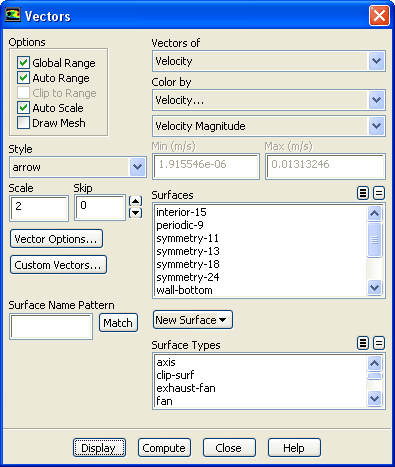Viewport: 395px width, 467px height.
Task: Increase the Skip value with the up arrow
Action: pyautogui.click(x=135, y=201)
